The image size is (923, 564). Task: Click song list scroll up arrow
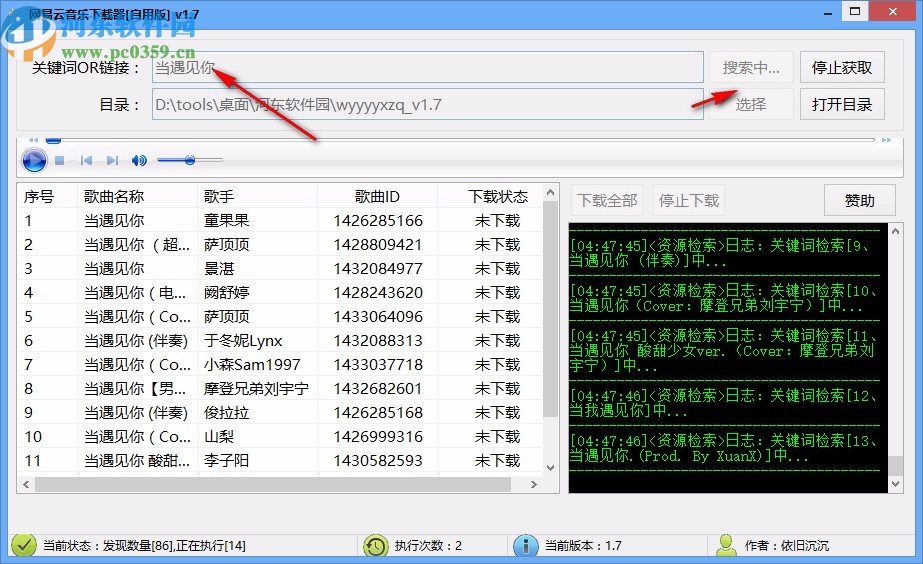coord(550,193)
